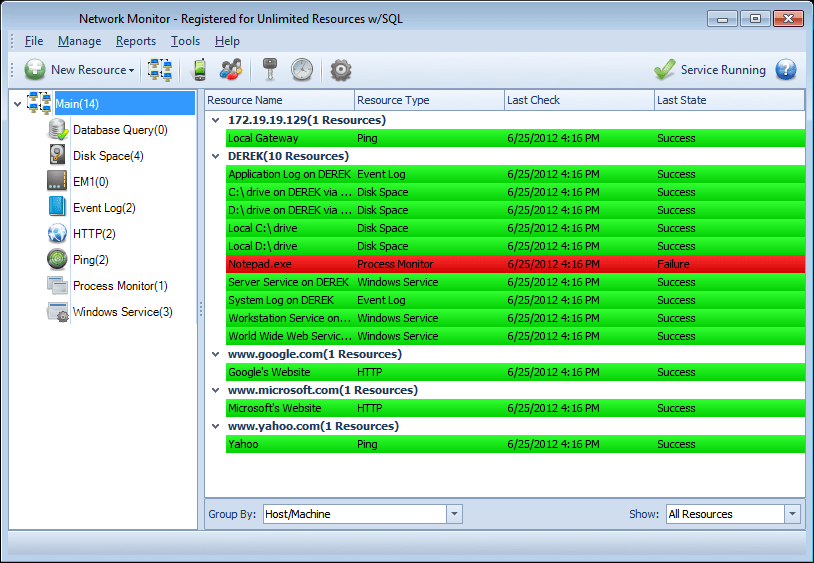Select Event Log(2) tree item
Image resolution: width=814 pixels, height=563 pixels.
(104, 208)
